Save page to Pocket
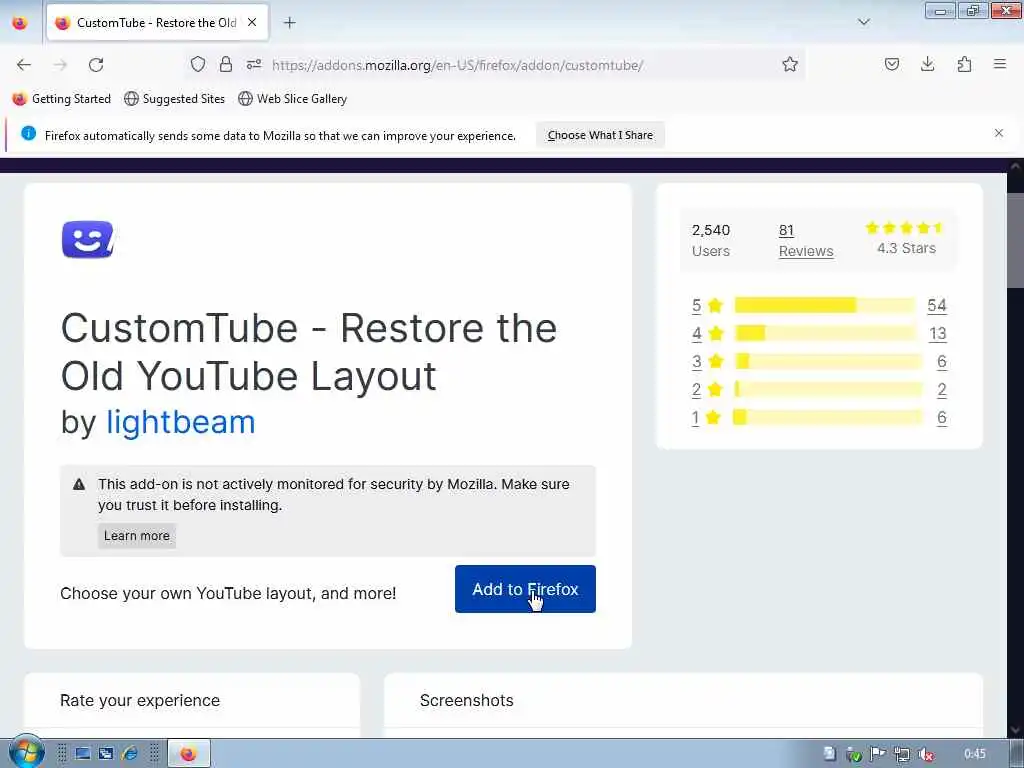The image size is (1024, 768). coord(891,64)
